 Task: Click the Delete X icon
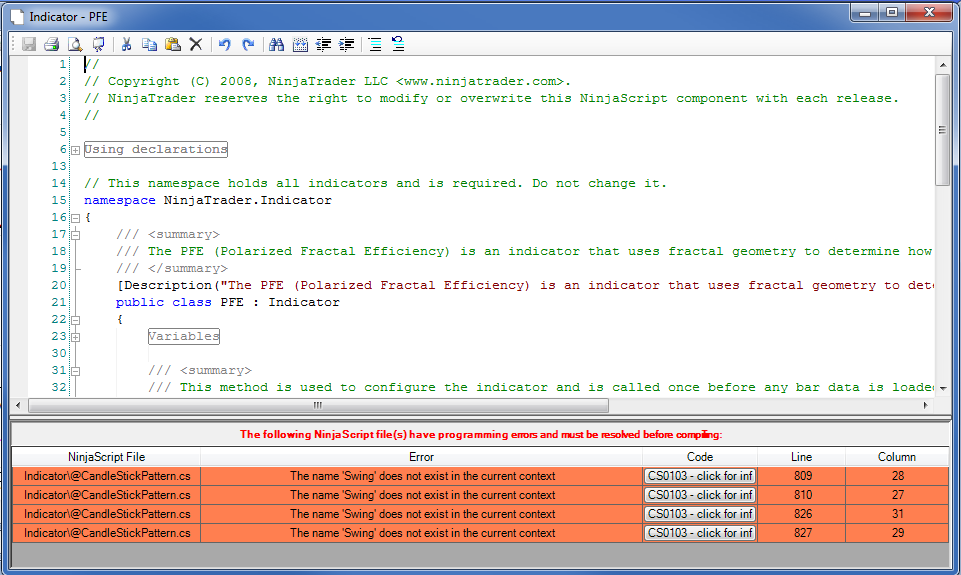196,44
